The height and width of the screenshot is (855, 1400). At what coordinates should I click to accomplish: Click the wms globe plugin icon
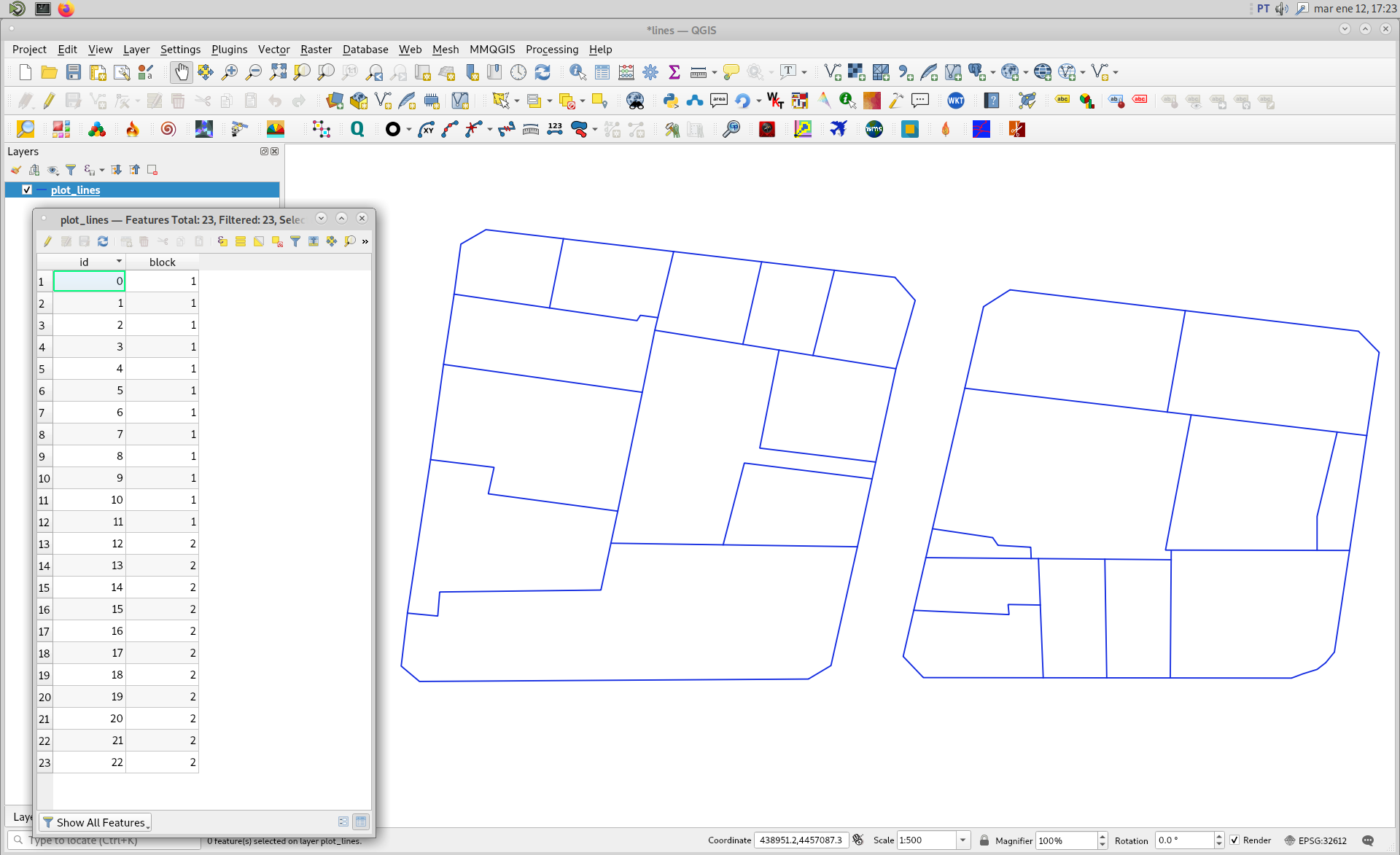pos(874,129)
